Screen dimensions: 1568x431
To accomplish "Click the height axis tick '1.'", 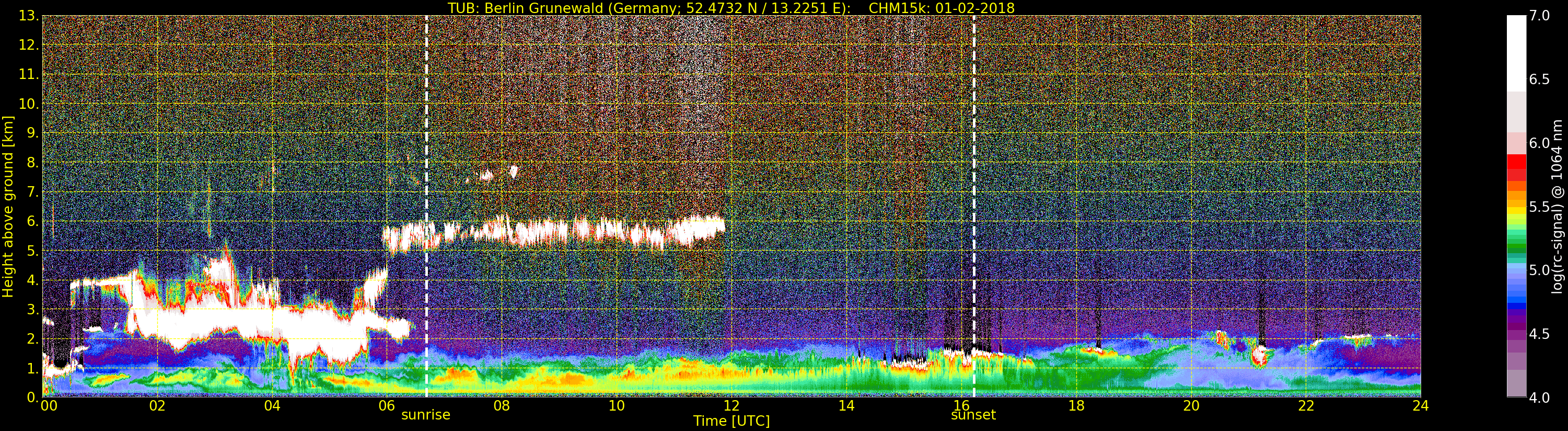I will [32, 368].
